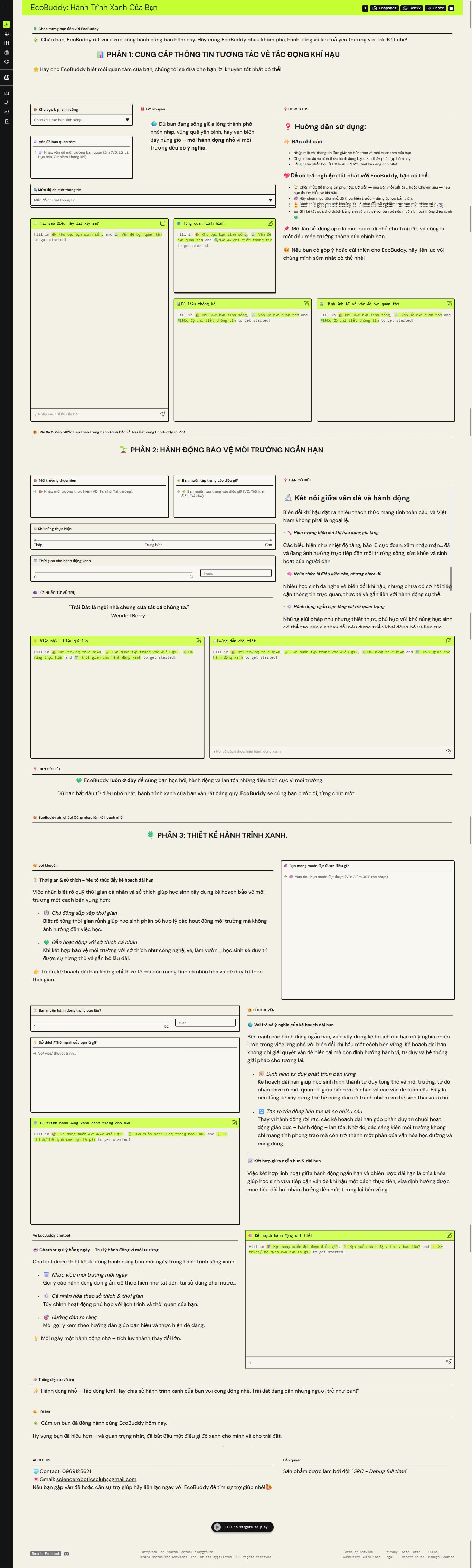Open the scienceroboticsclub@gmail.com email link
Viewport: 472px width, 1568px height.
[96, 1479]
